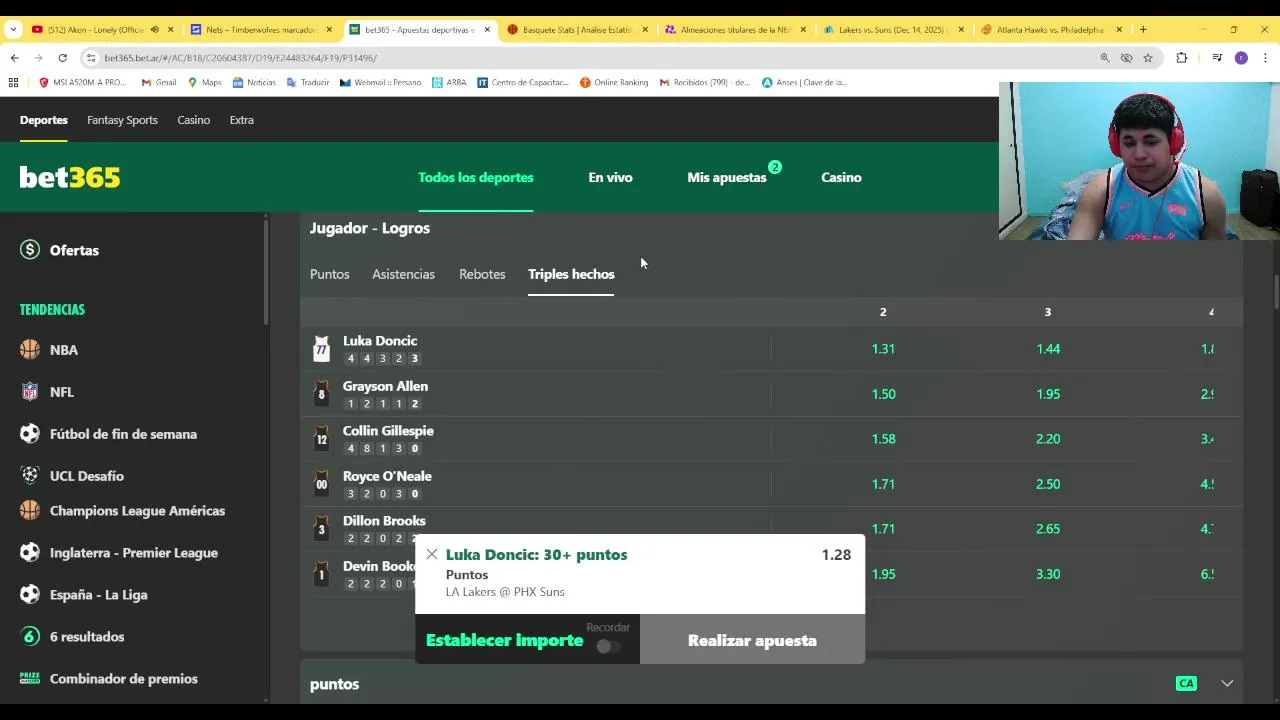Select Dillon Brooks 3 triples odds 2.65

[1048, 529]
